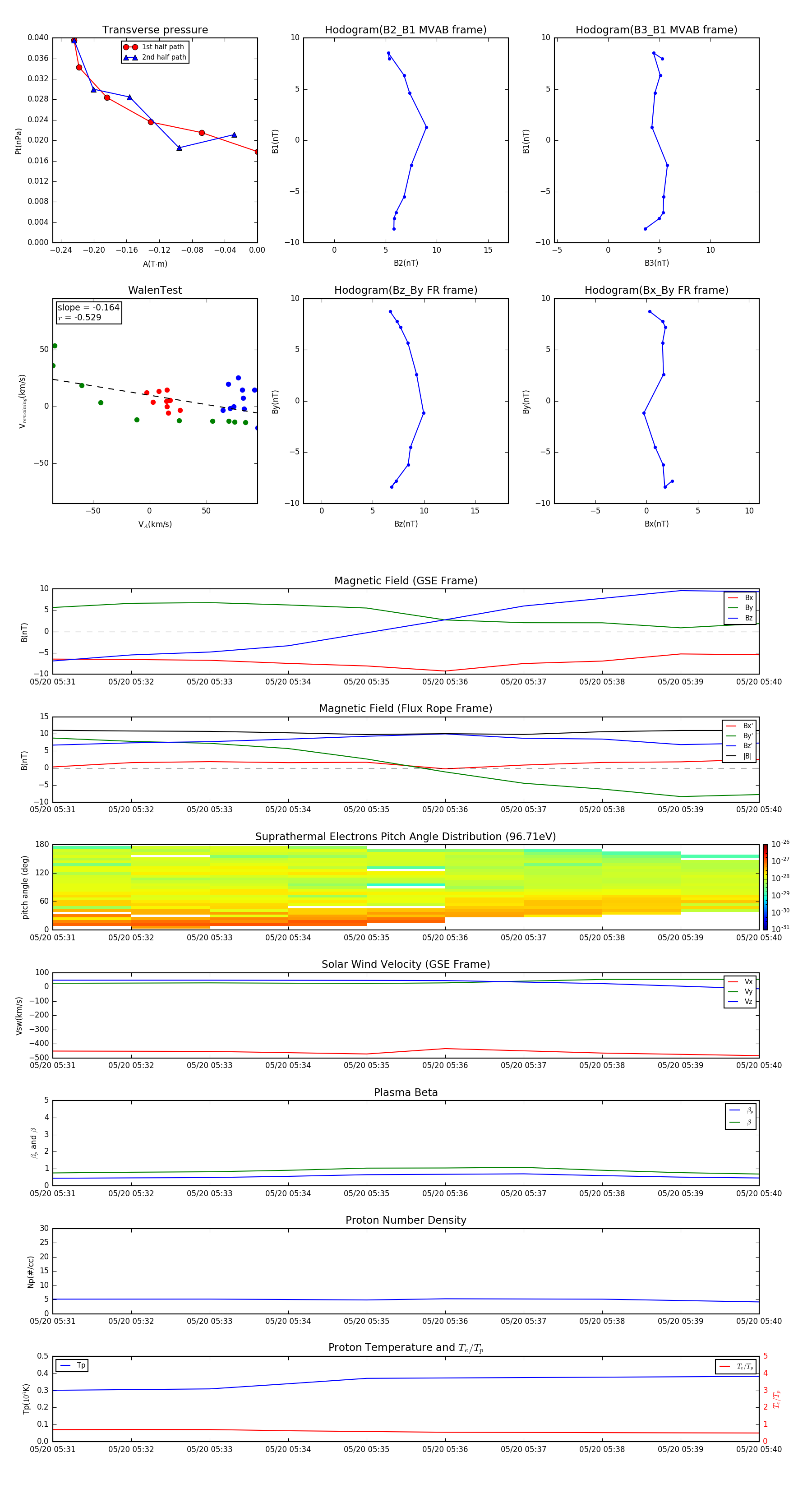Screen dimensions: 812x1489
Task: Click the 'Proton Number Density' title
Action: click(x=406, y=1220)
